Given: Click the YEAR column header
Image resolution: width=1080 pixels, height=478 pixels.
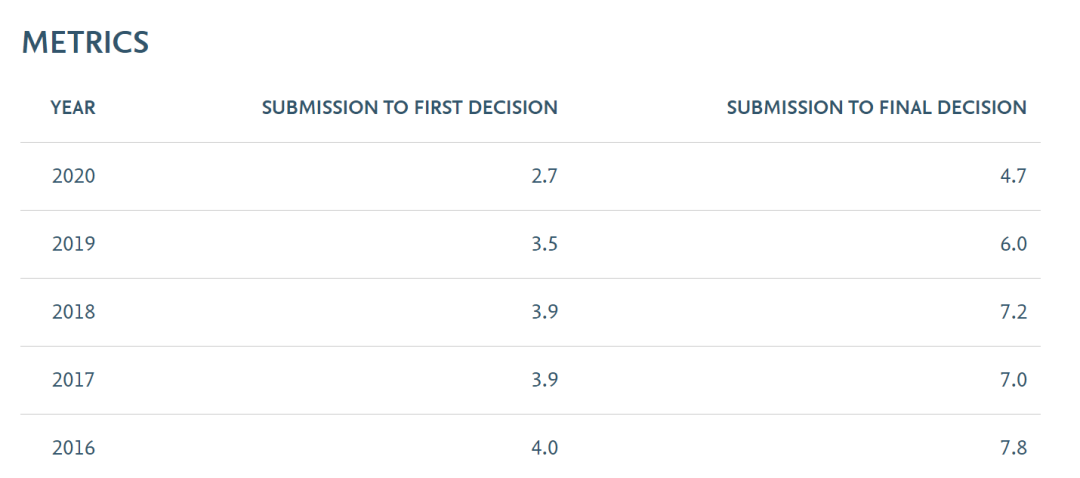Looking at the screenshot, I should tap(73, 108).
